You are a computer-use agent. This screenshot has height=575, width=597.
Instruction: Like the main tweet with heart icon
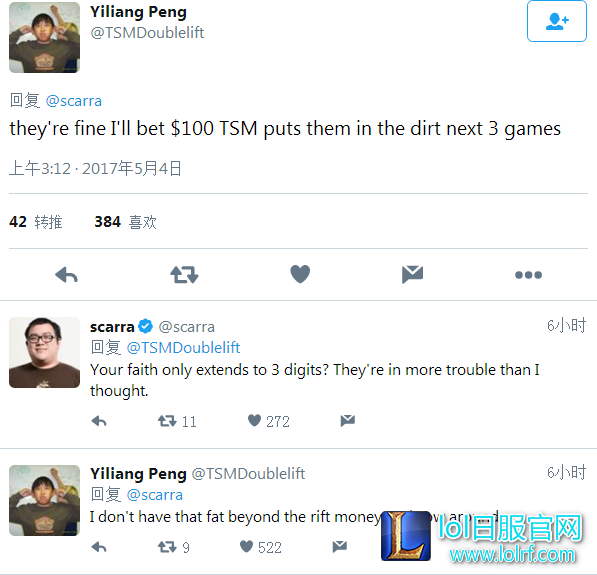300,274
